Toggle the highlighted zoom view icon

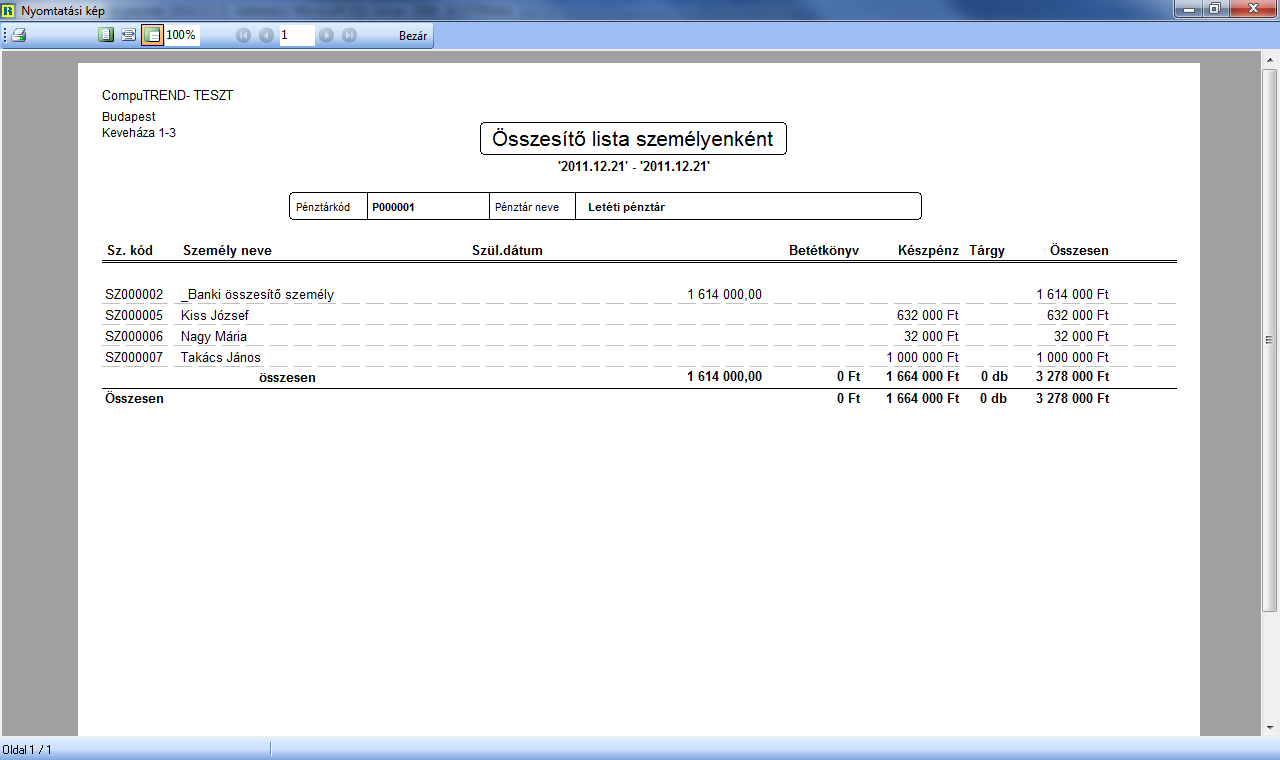coord(152,35)
